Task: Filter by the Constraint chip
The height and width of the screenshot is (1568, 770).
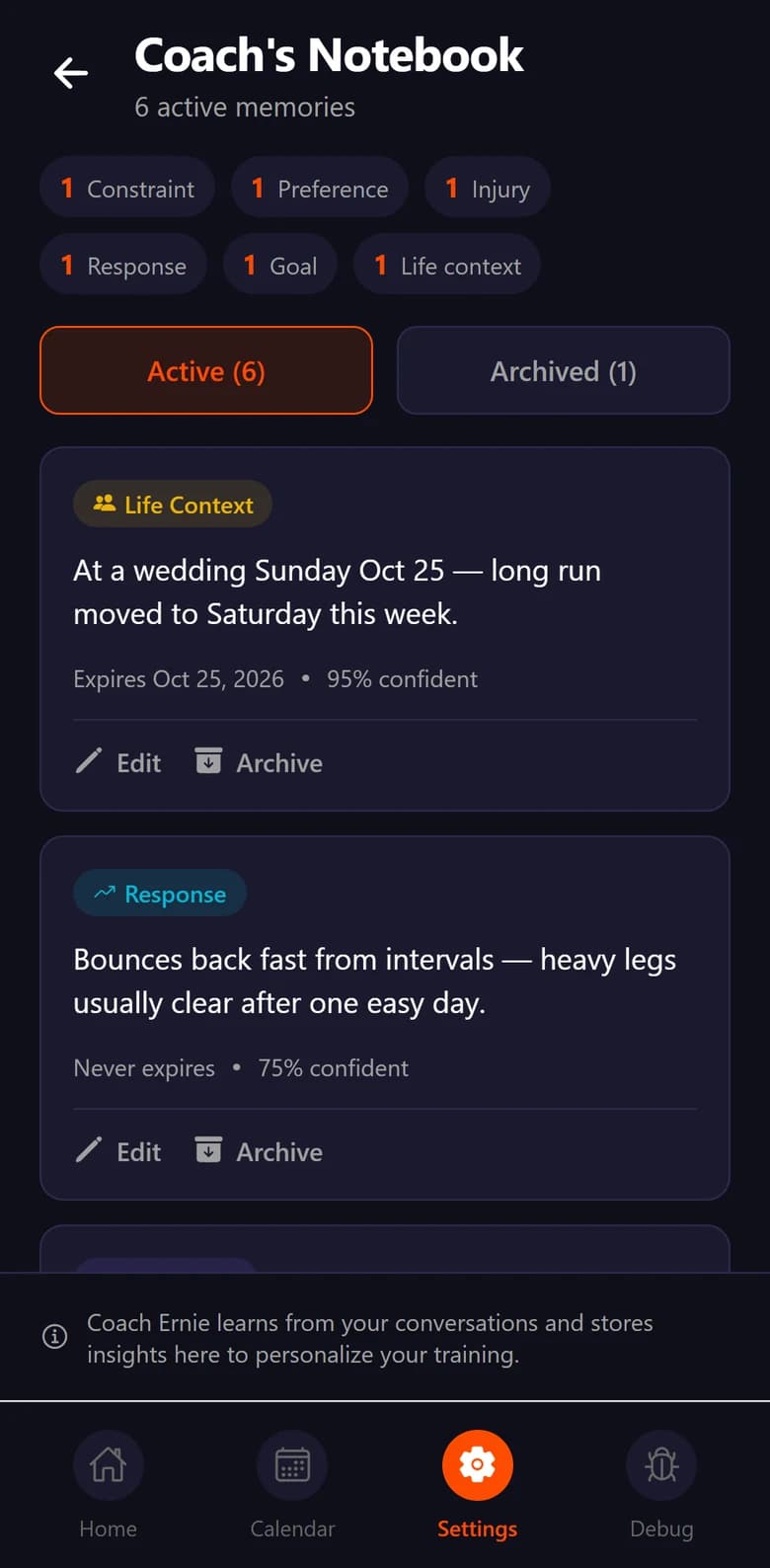Action: pos(127,188)
